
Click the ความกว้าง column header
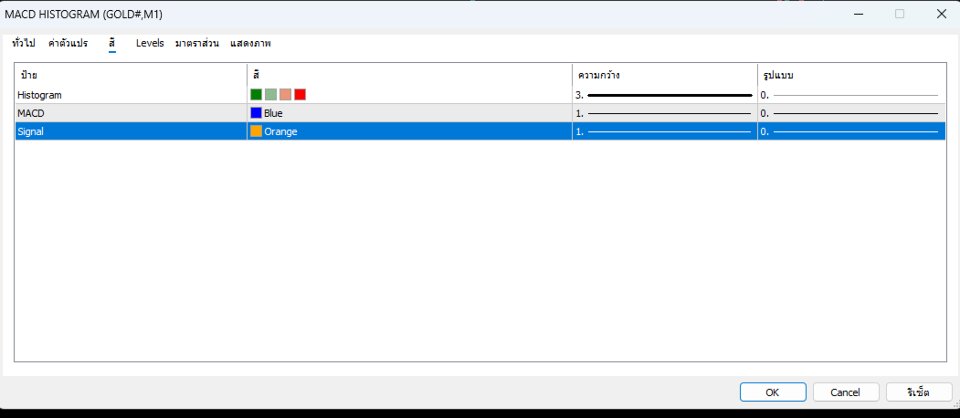664,75
